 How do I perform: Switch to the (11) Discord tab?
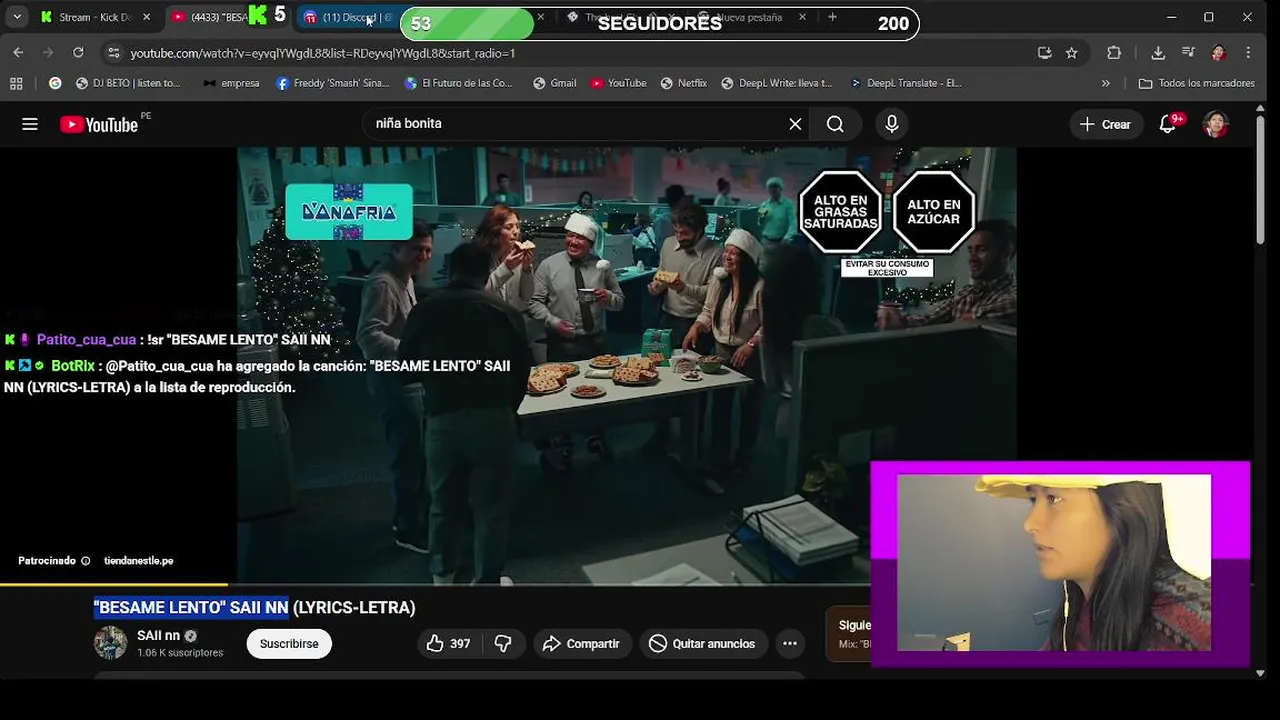coord(348,17)
